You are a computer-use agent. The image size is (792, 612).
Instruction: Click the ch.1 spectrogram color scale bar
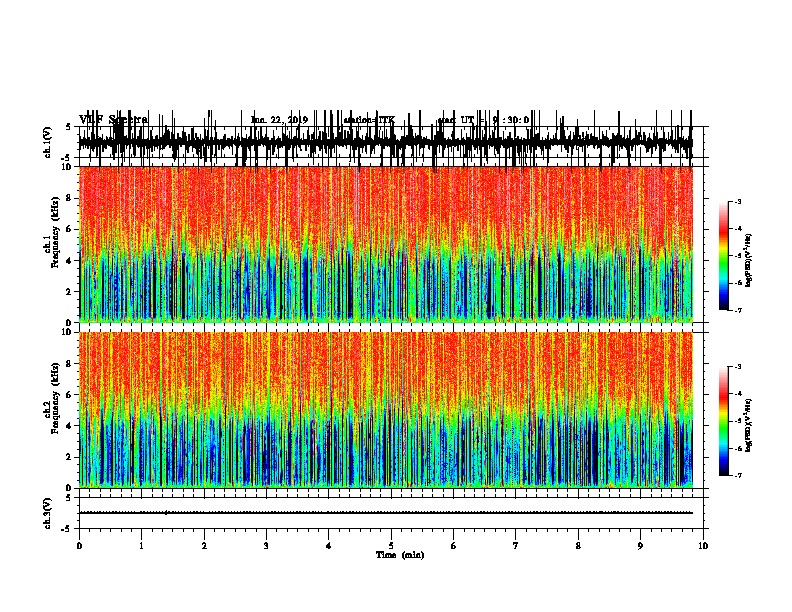coord(724,256)
